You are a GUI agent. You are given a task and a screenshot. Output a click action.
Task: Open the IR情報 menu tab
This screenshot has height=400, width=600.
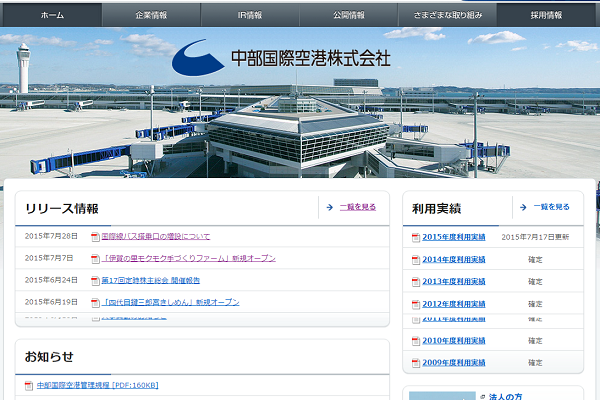tap(250, 15)
